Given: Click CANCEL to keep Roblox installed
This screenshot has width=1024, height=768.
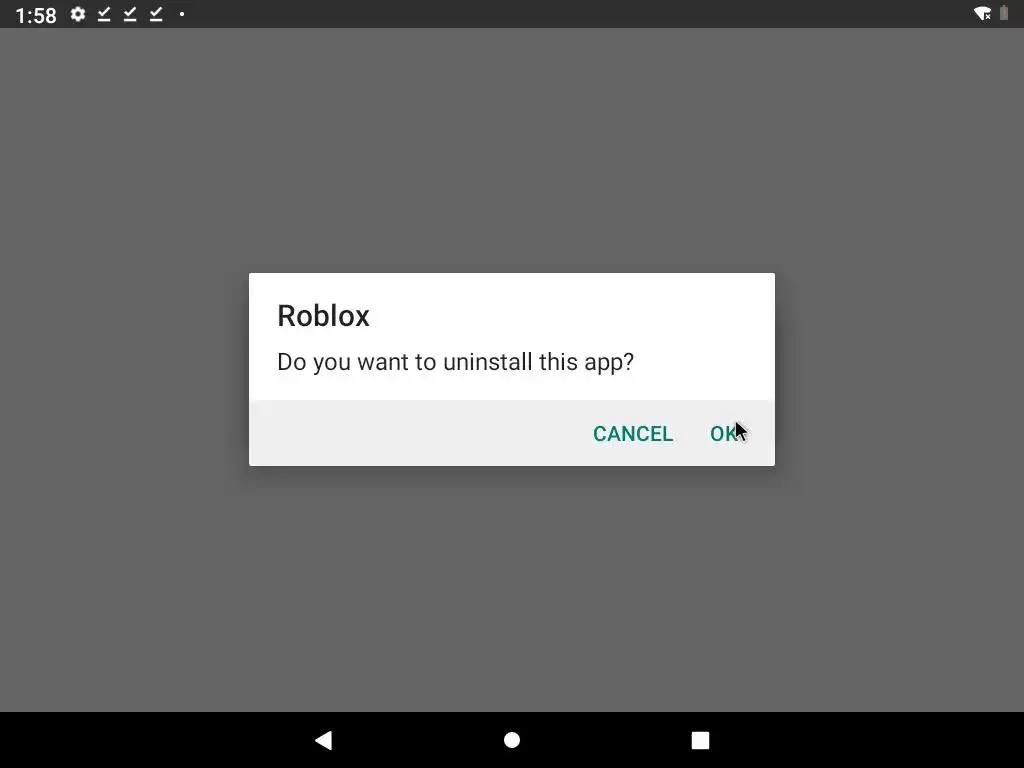Looking at the screenshot, I should (x=632, y=434).
